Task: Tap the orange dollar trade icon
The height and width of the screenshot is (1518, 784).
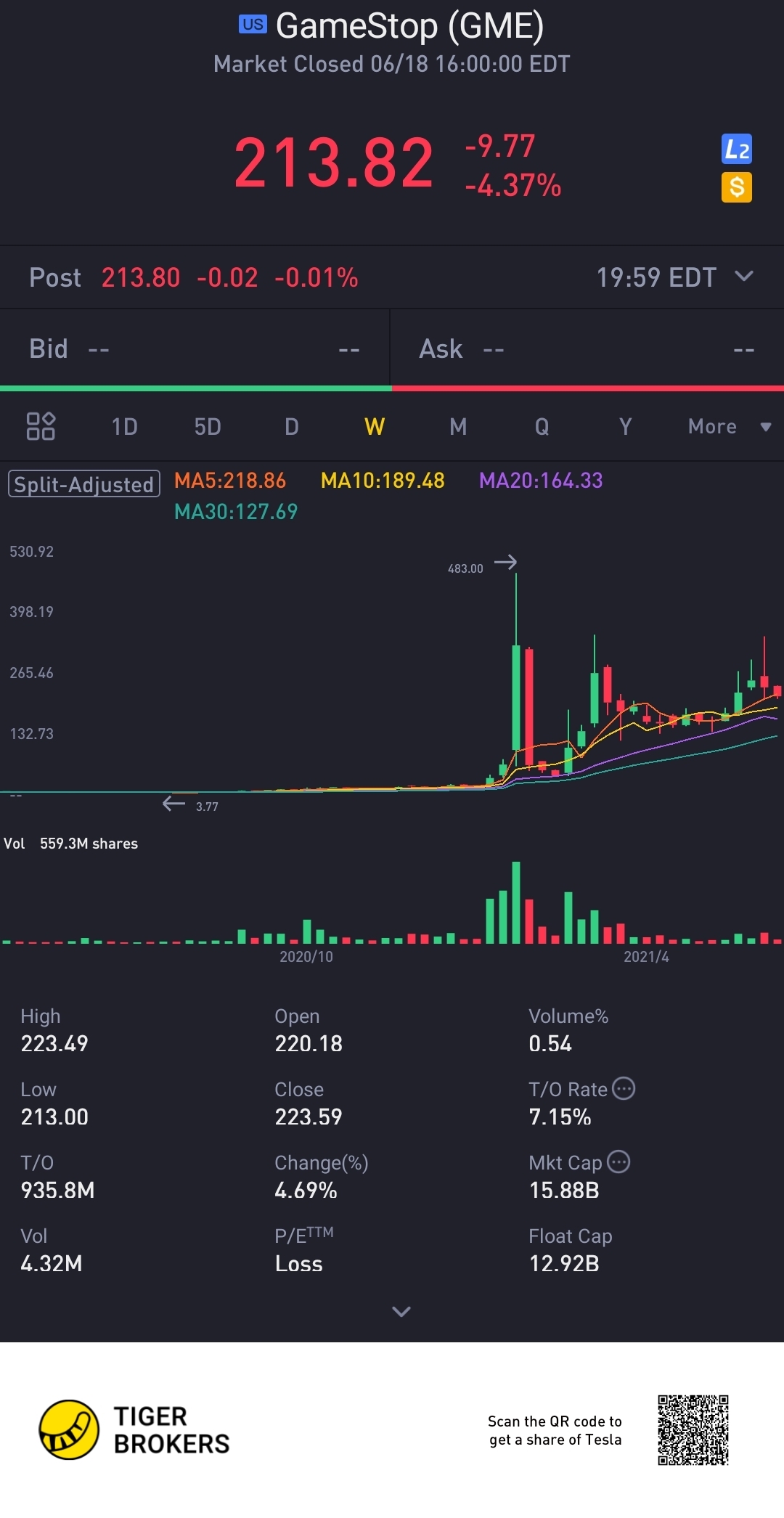Action: [736, 187]
